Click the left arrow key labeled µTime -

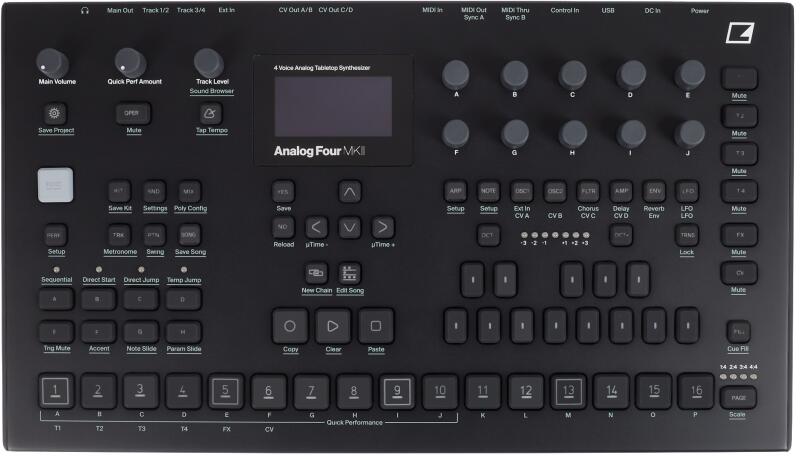pyautogui.click(x=316, y=227)
